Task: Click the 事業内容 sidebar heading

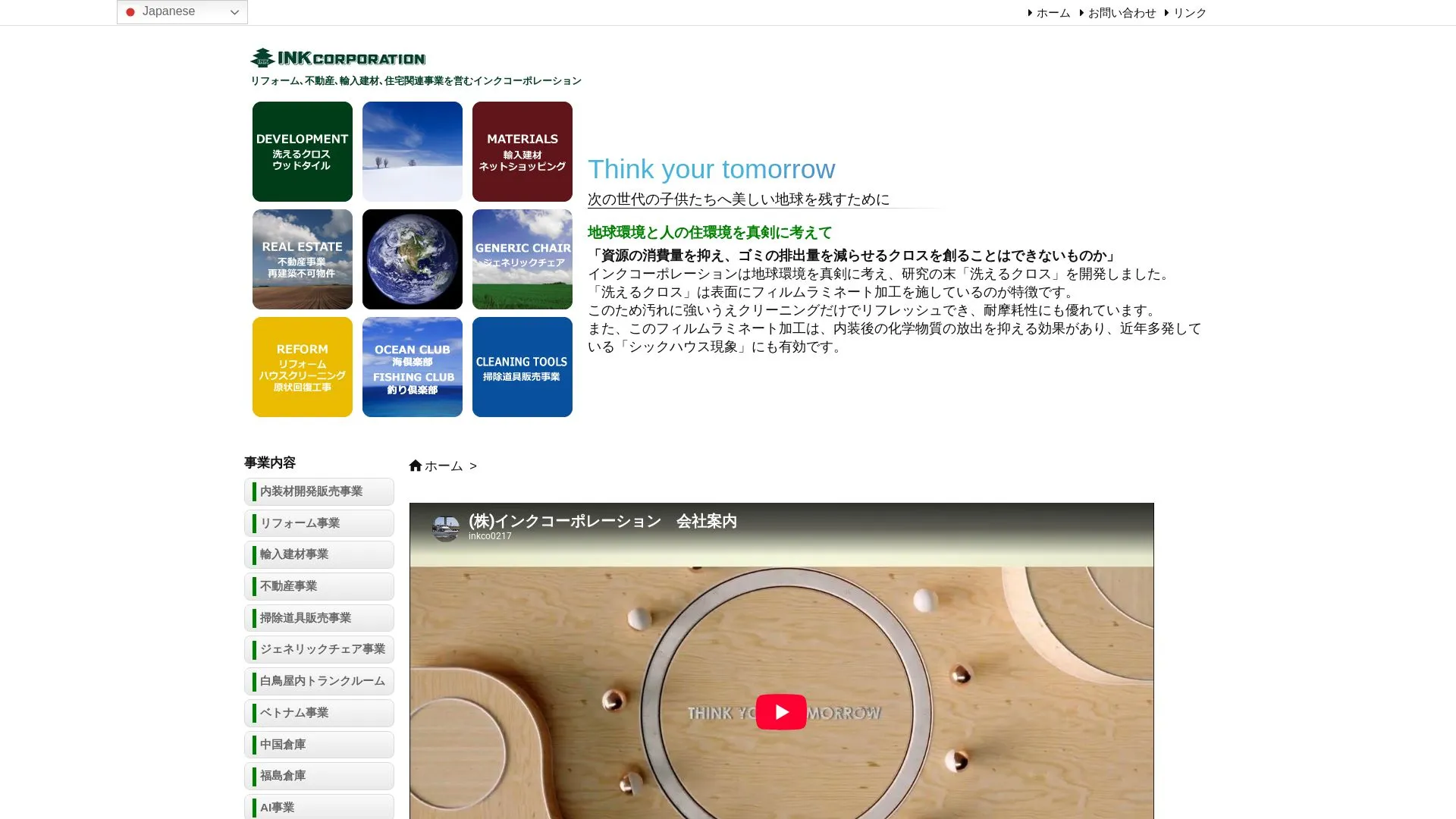Action: point(270,463)
